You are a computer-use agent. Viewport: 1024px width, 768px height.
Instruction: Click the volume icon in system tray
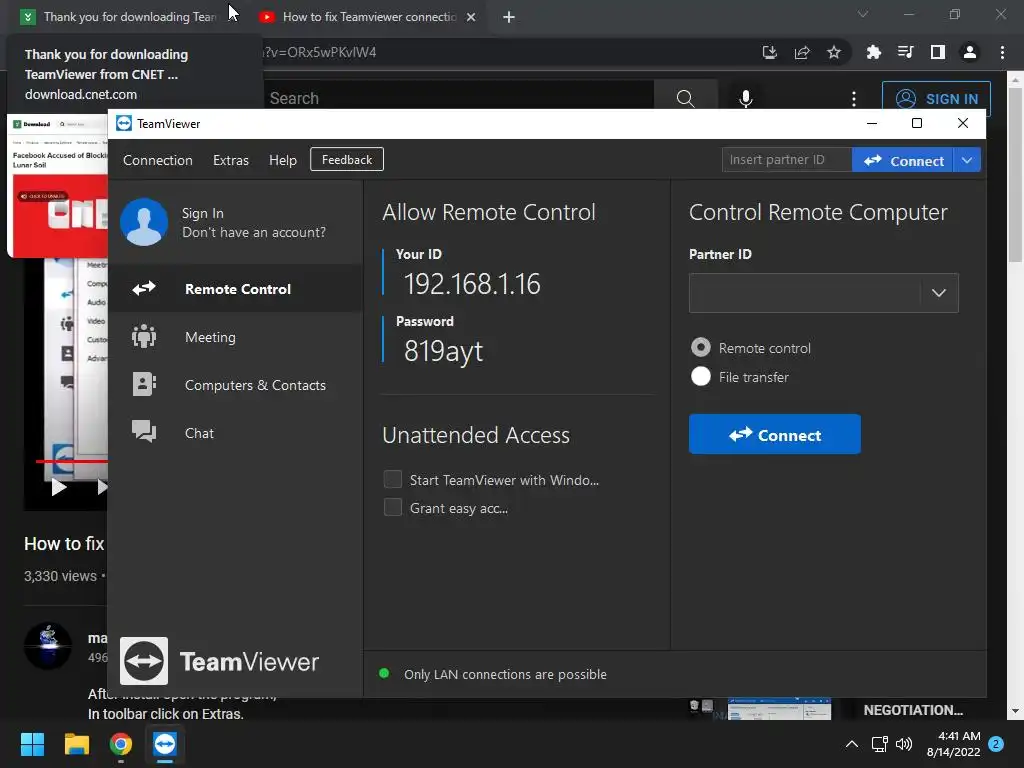click(x=904, y=744)
